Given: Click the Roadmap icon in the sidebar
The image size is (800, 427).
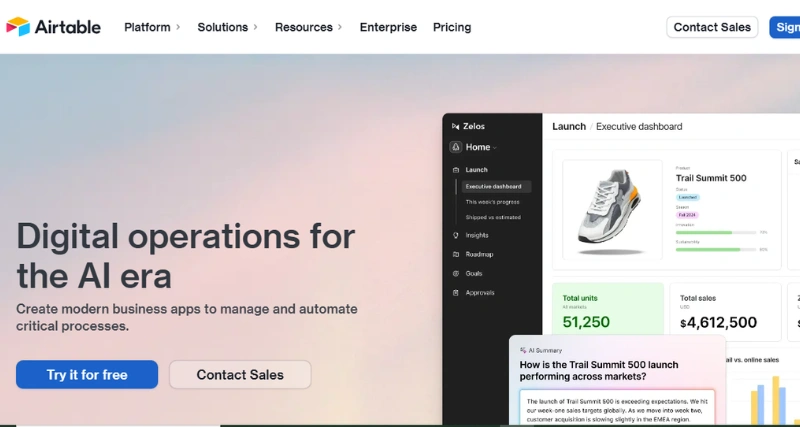Looking at the screenshot, I should (x=456, y=254).
